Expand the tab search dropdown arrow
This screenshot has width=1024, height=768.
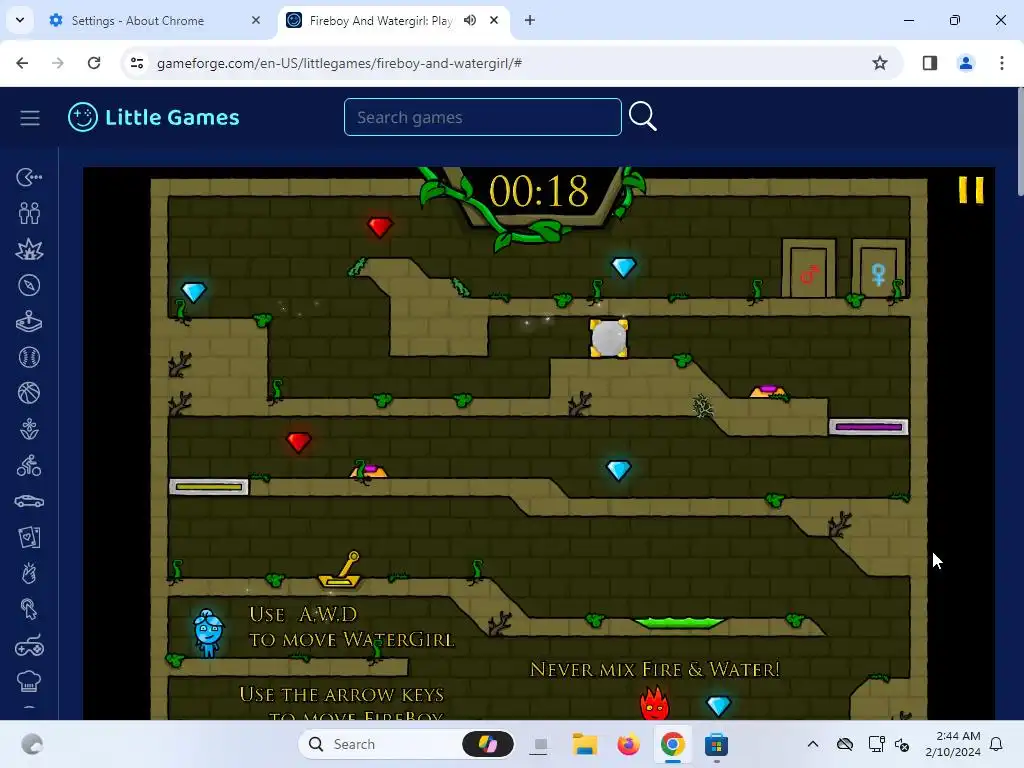20,20
